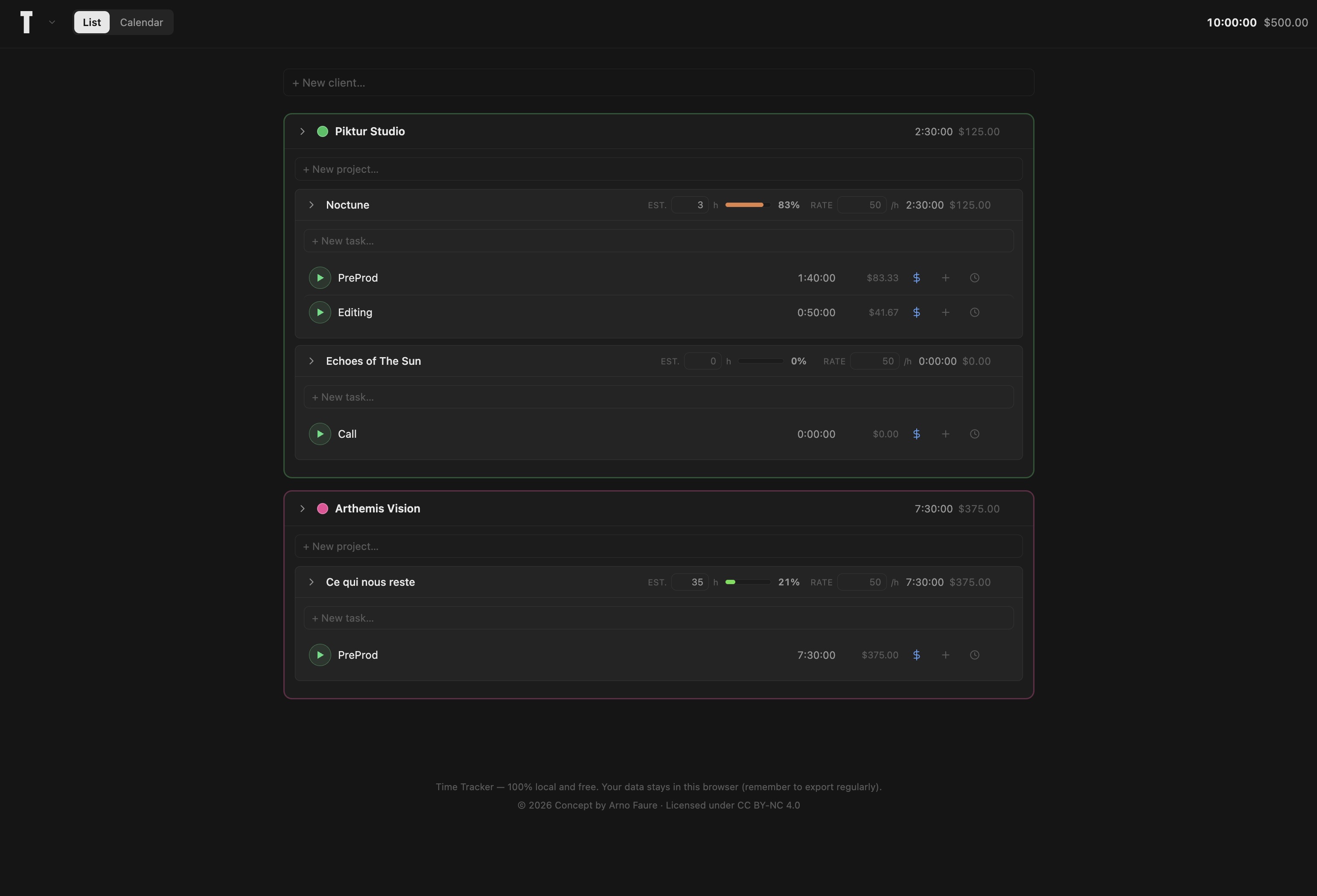The width and height of the screenshot is (1317, 896).
Task: Click 1:40:00 time on PreProd row
Action: 816,278
